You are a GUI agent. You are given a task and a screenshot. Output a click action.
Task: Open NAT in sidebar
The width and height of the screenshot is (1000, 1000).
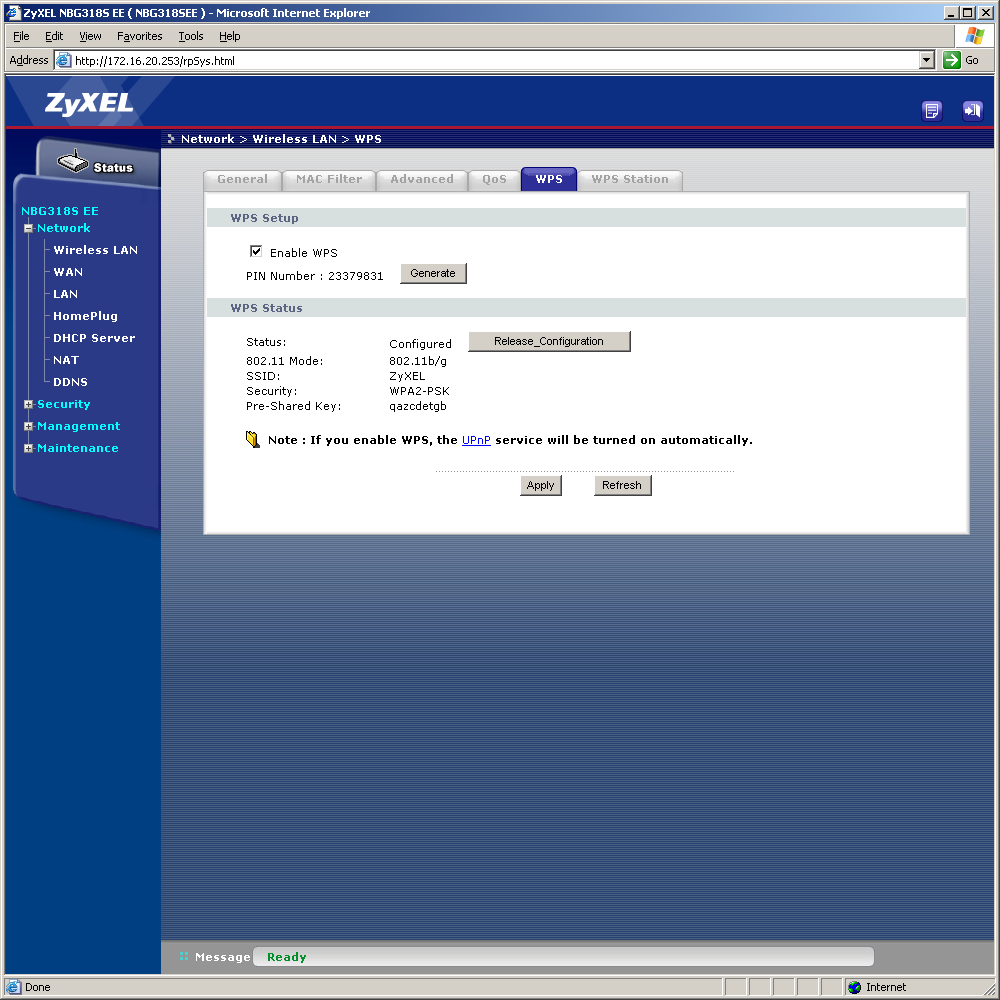66,360
